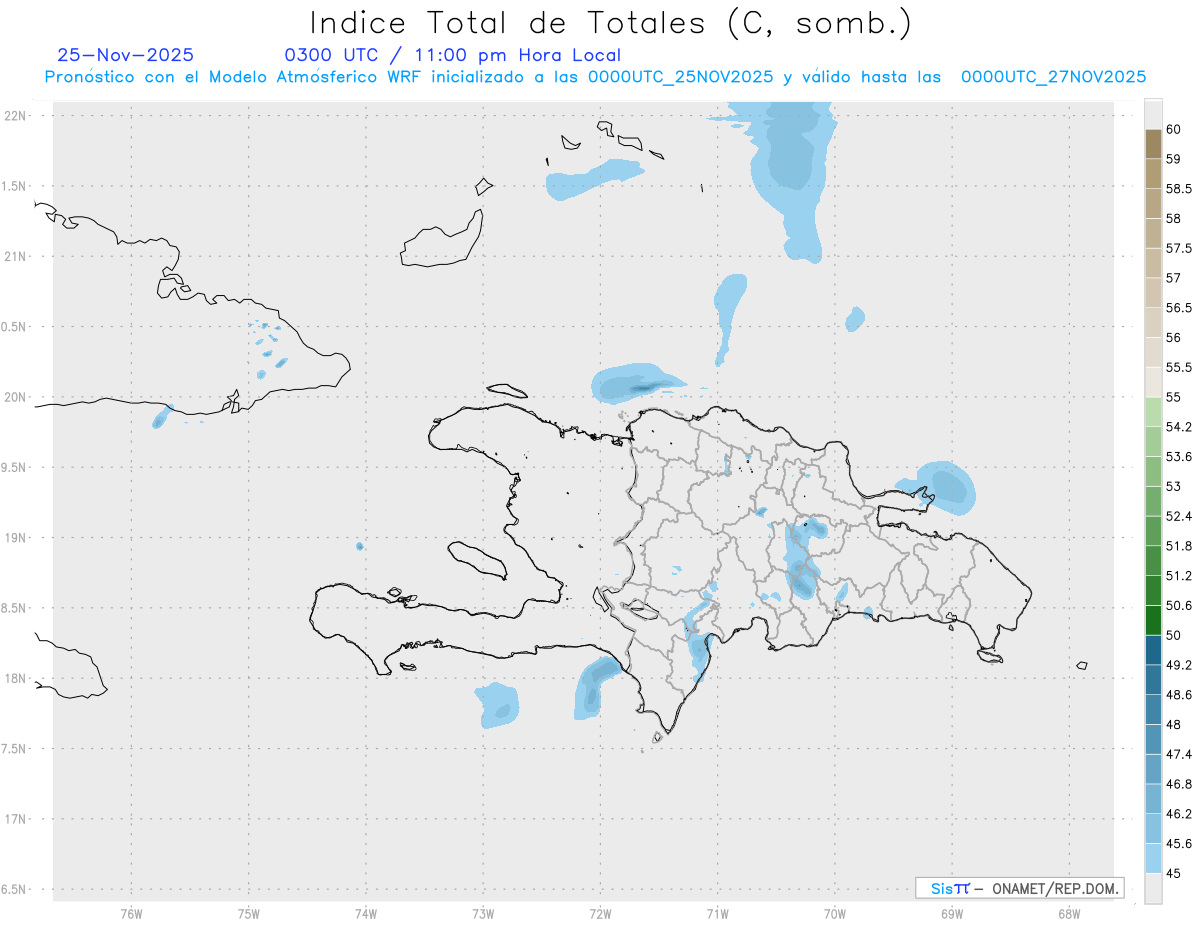Click the '18N' latitude label
1200x927 pixels.
click(x=16, y=678)
